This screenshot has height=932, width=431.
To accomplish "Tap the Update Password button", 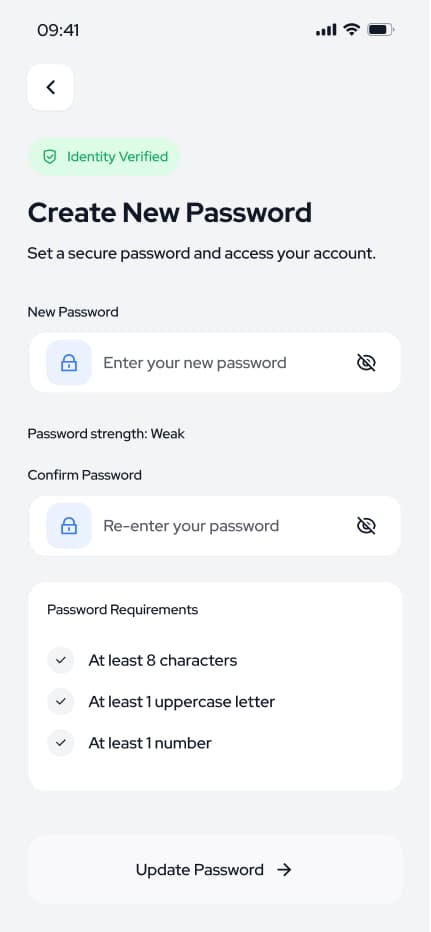I will [215, 870].
